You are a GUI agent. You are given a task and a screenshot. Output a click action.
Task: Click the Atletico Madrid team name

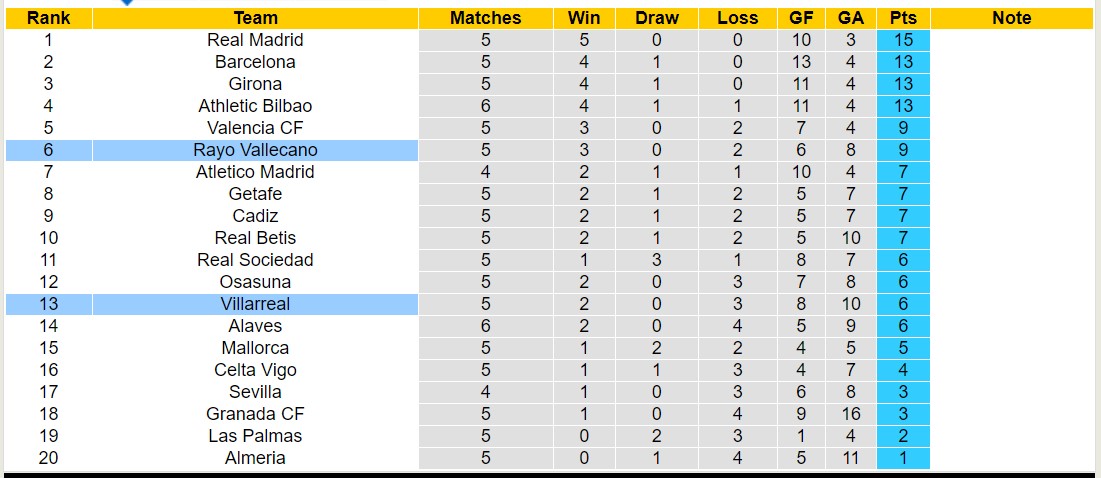coord(255,172)
